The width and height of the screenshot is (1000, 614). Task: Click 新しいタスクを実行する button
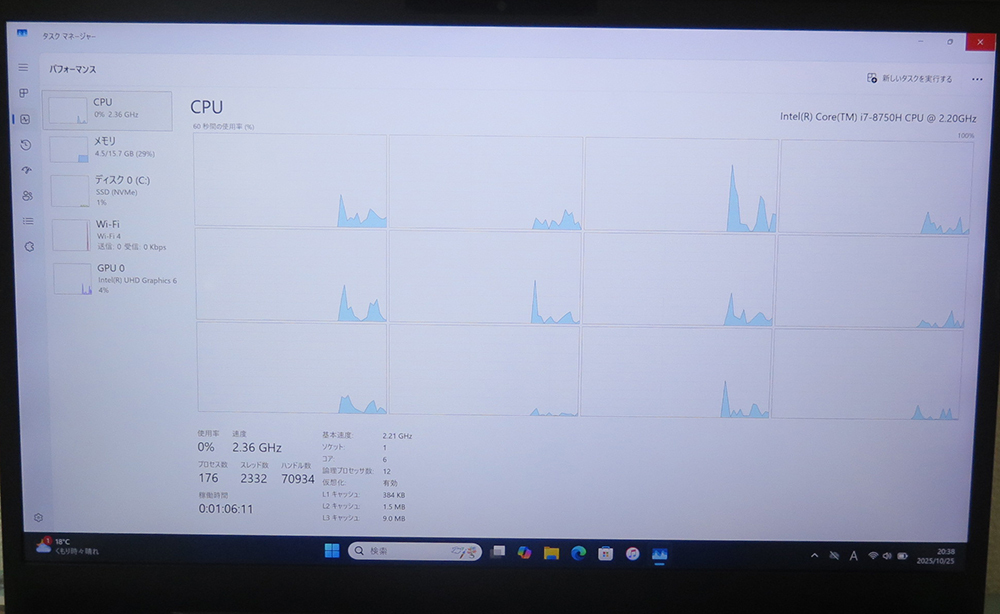pyautogui.click(x=909, y=78)
